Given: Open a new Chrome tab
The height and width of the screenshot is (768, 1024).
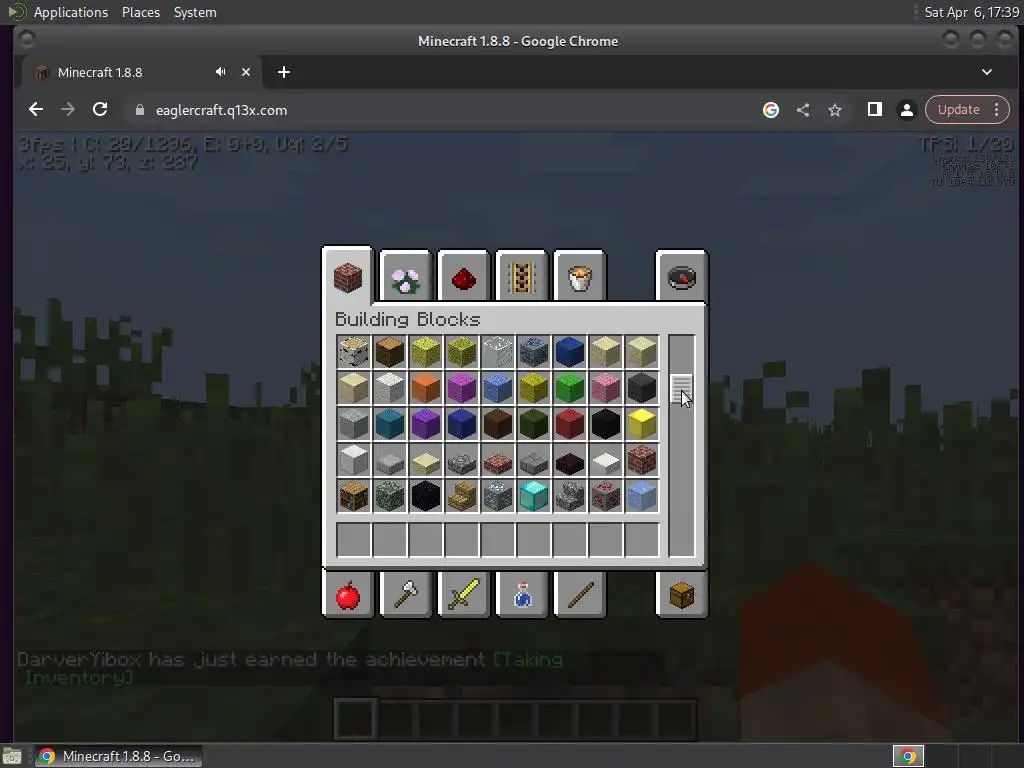Looking at the screenshot, I should [x=283, y=72].
